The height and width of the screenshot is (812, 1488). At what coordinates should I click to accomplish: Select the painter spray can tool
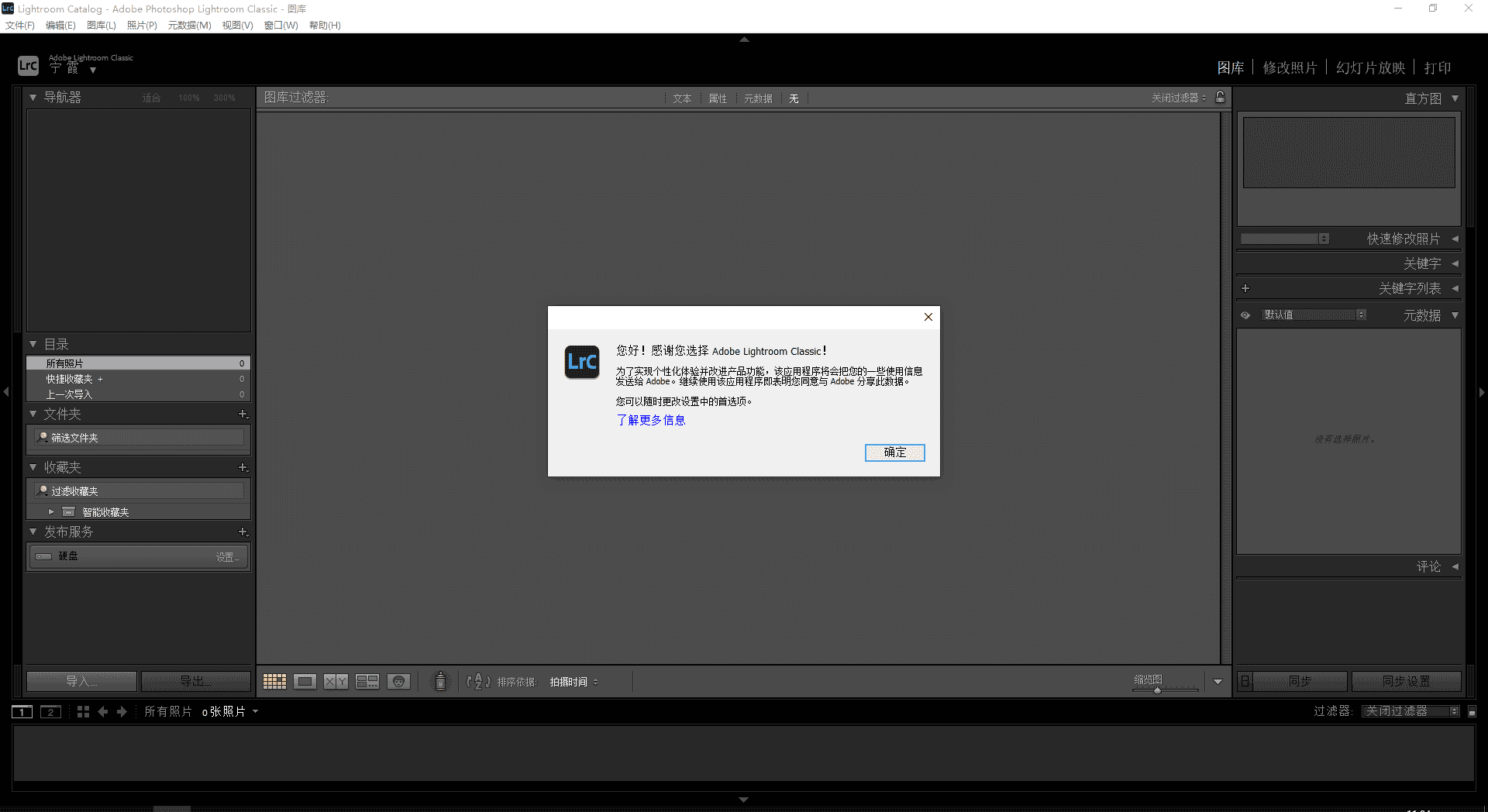pos(440,682)
